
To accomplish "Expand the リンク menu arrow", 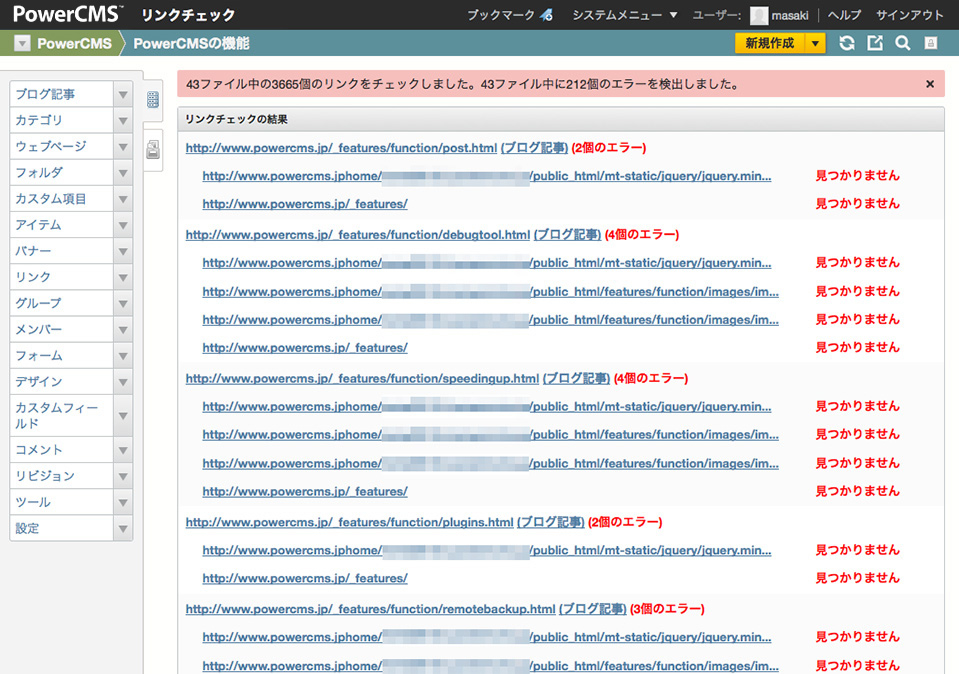I will (x=123, y=278).
